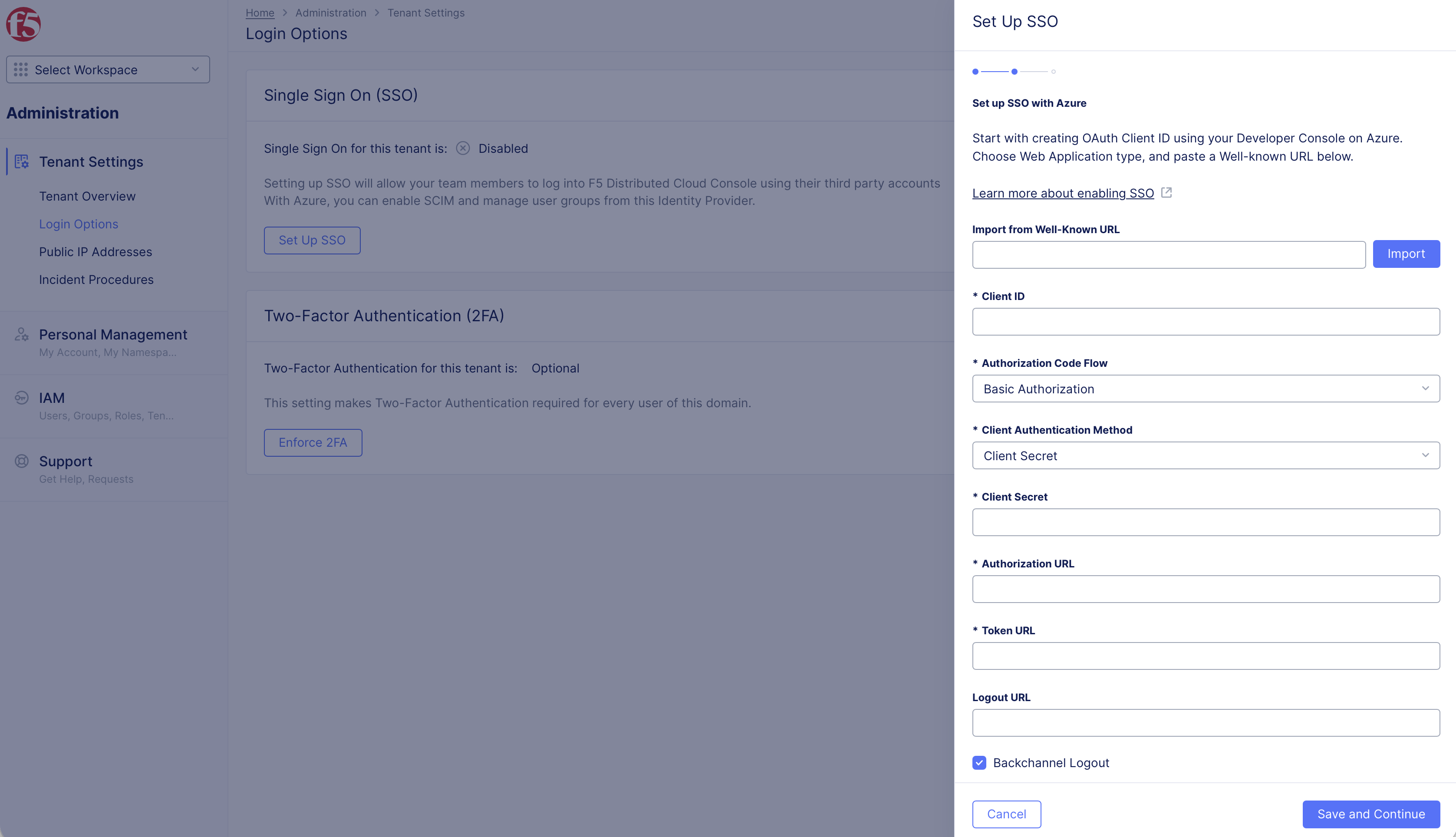
Task: Click the first step dot in SSO wizard
Action: (x=975, y=72)
